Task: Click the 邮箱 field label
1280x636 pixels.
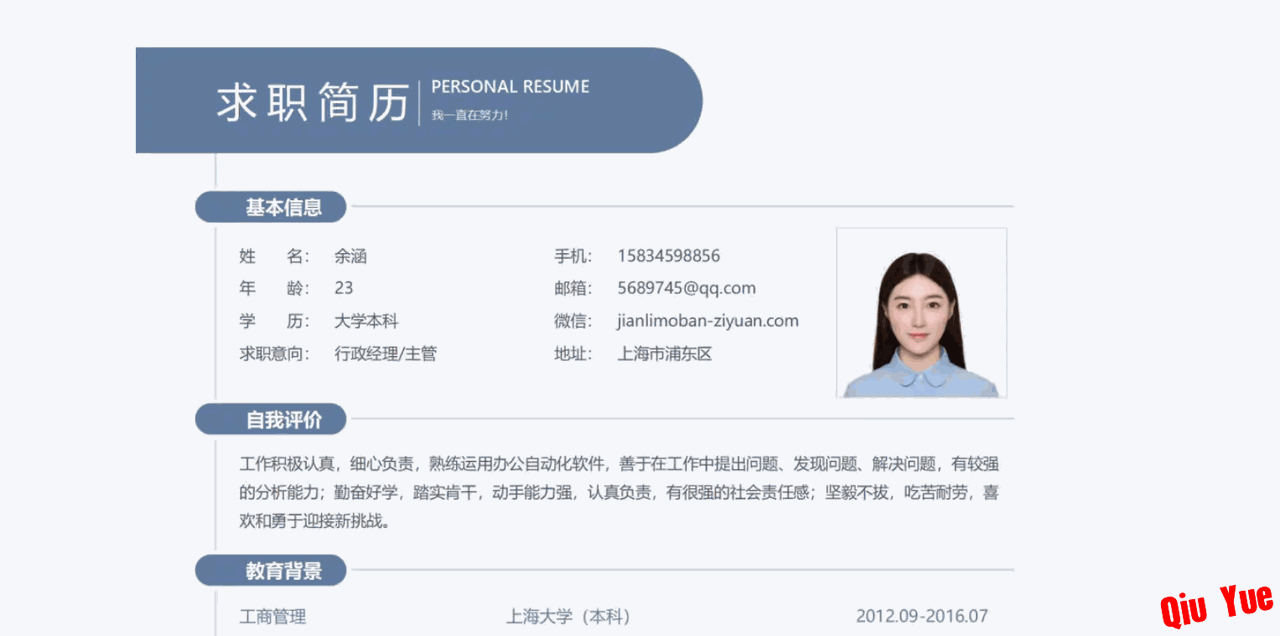Action: (x=573, y=288)
